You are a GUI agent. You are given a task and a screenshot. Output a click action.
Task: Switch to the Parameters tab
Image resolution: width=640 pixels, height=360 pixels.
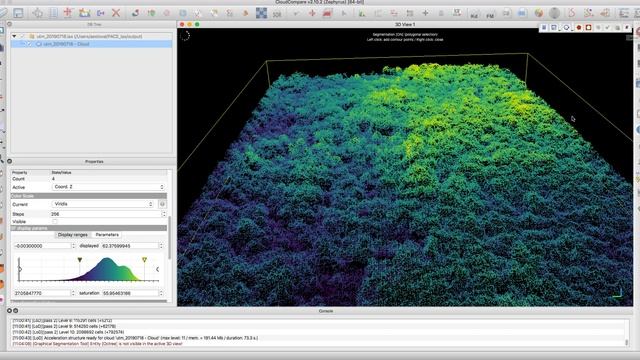pyautogui.click(x=107, y=235)
